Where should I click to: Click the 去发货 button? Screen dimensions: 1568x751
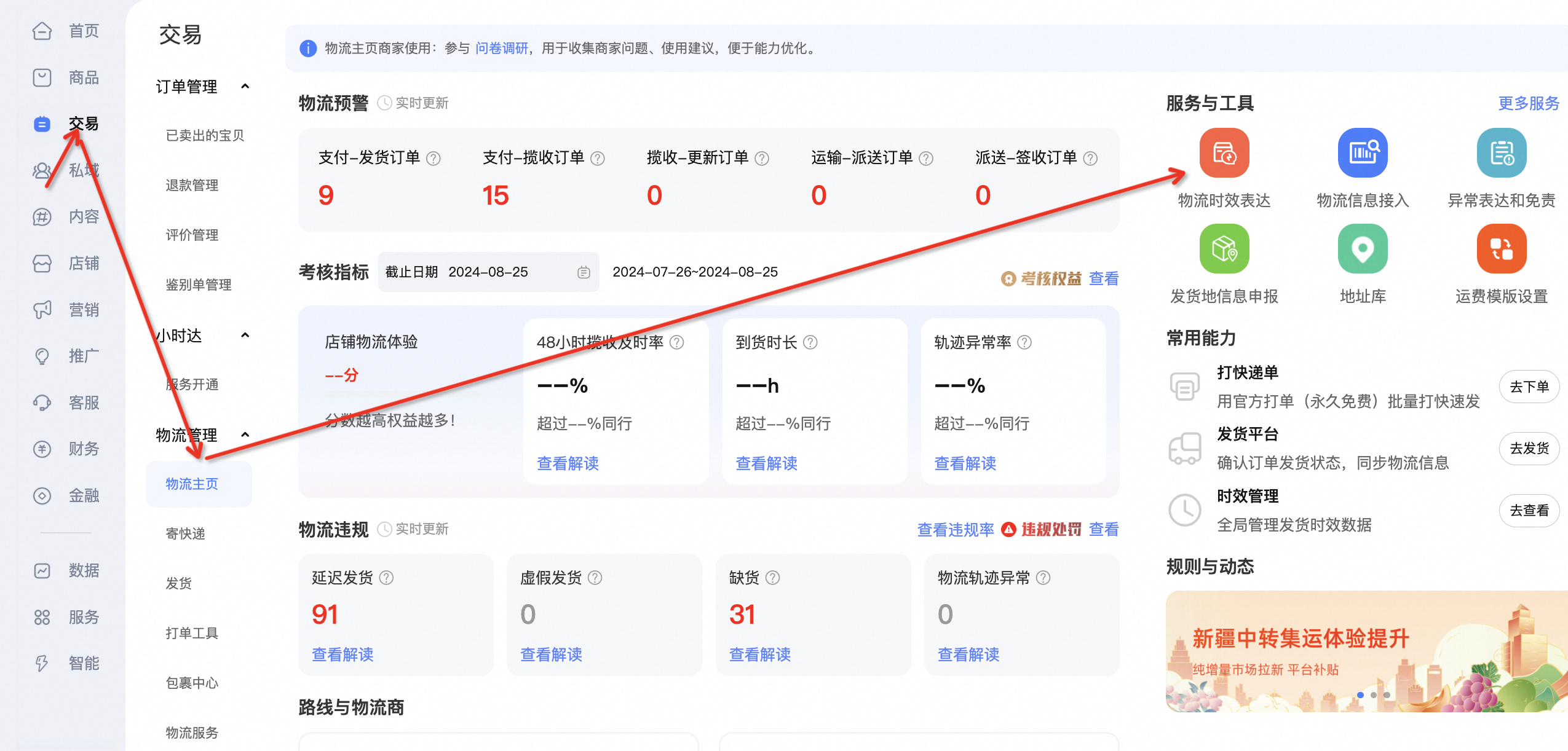(x=1529, y=448)
